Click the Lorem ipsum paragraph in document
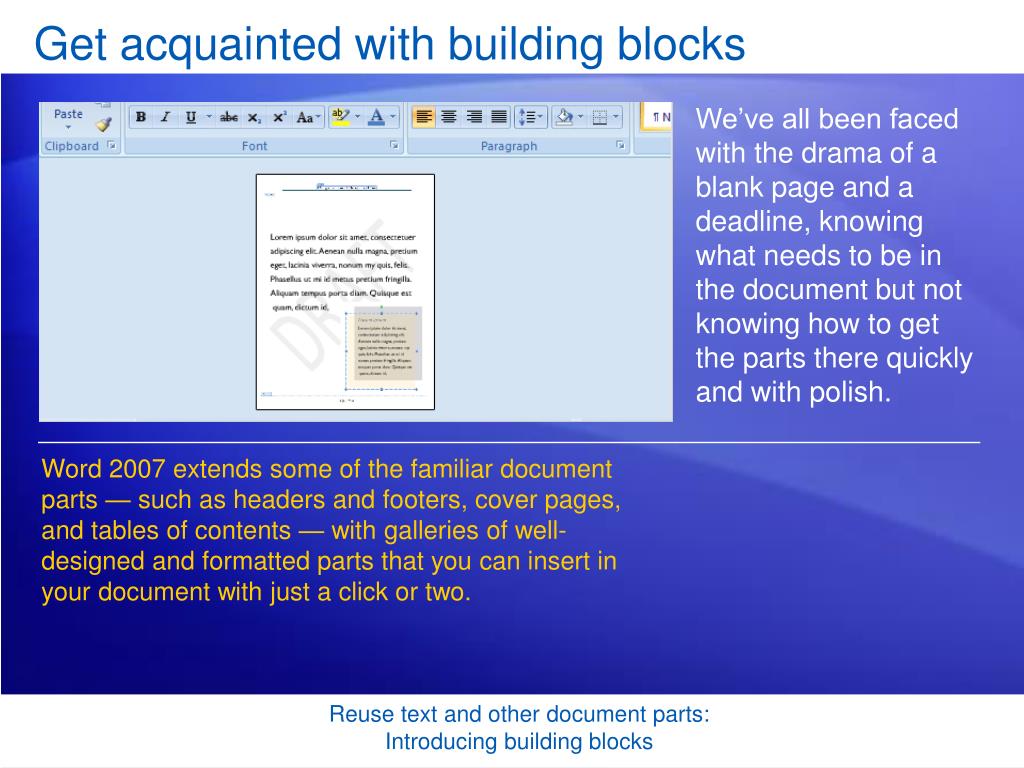Viewport: 1024px width, 768px height. [x=344, y=272]
